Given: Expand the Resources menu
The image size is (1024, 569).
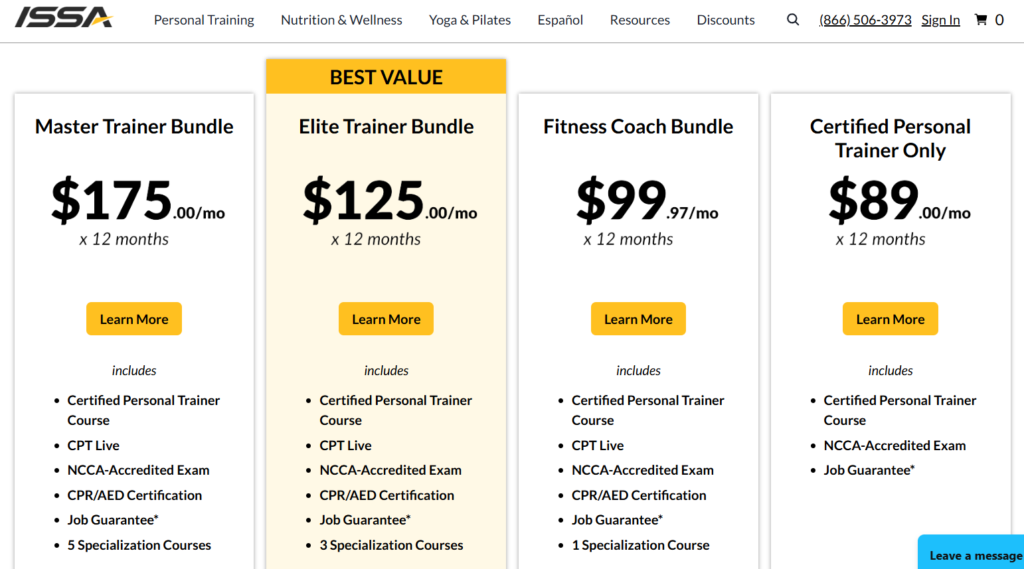Looking at the screenshot, I should coord(640,20).
